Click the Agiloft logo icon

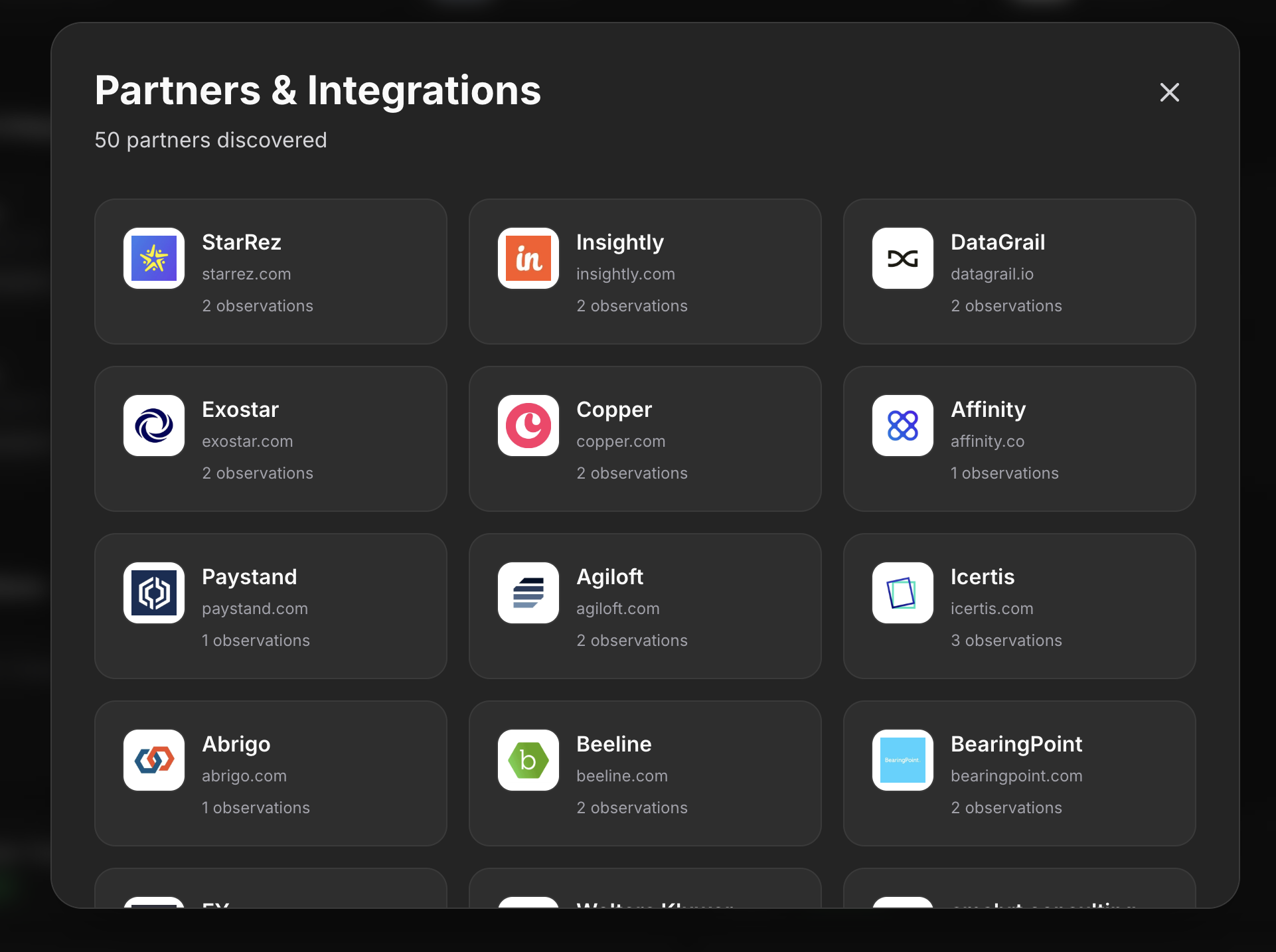pyautogui.click(x=528, y=593)
